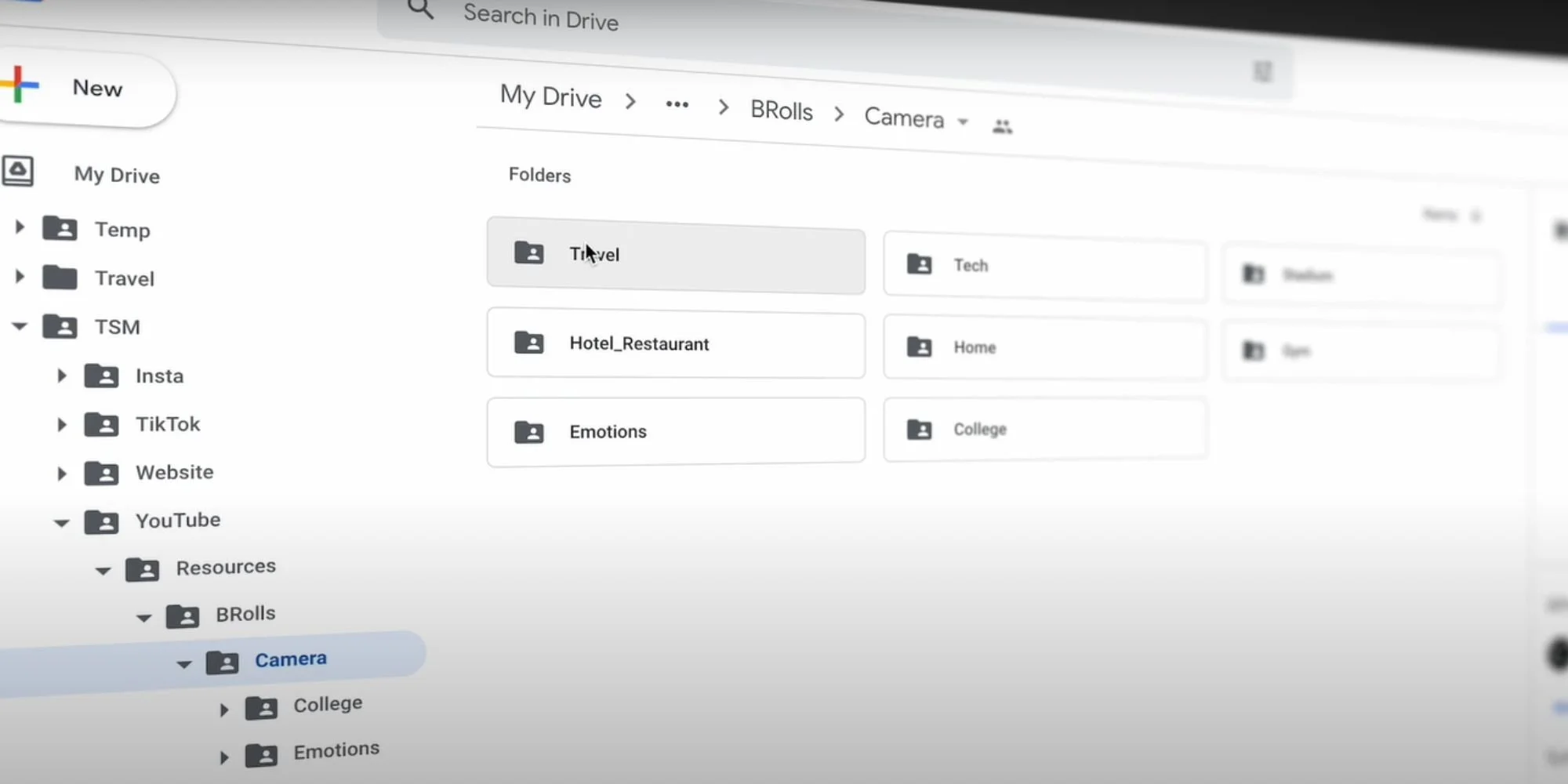Click the Home card folder icon

[920, 347]
